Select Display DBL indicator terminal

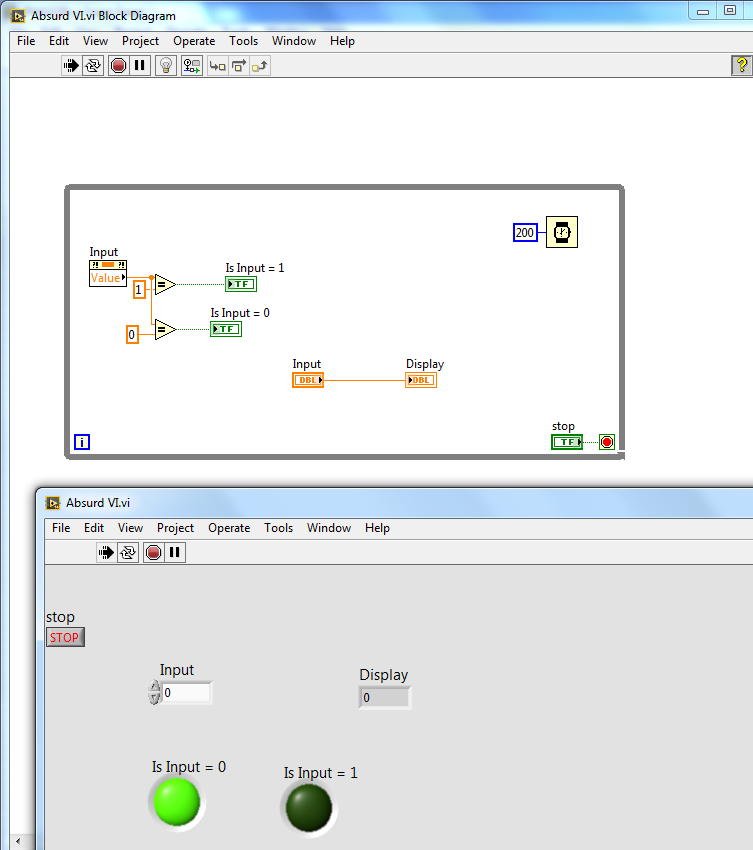pyautogui.click(x=421, y=380)
